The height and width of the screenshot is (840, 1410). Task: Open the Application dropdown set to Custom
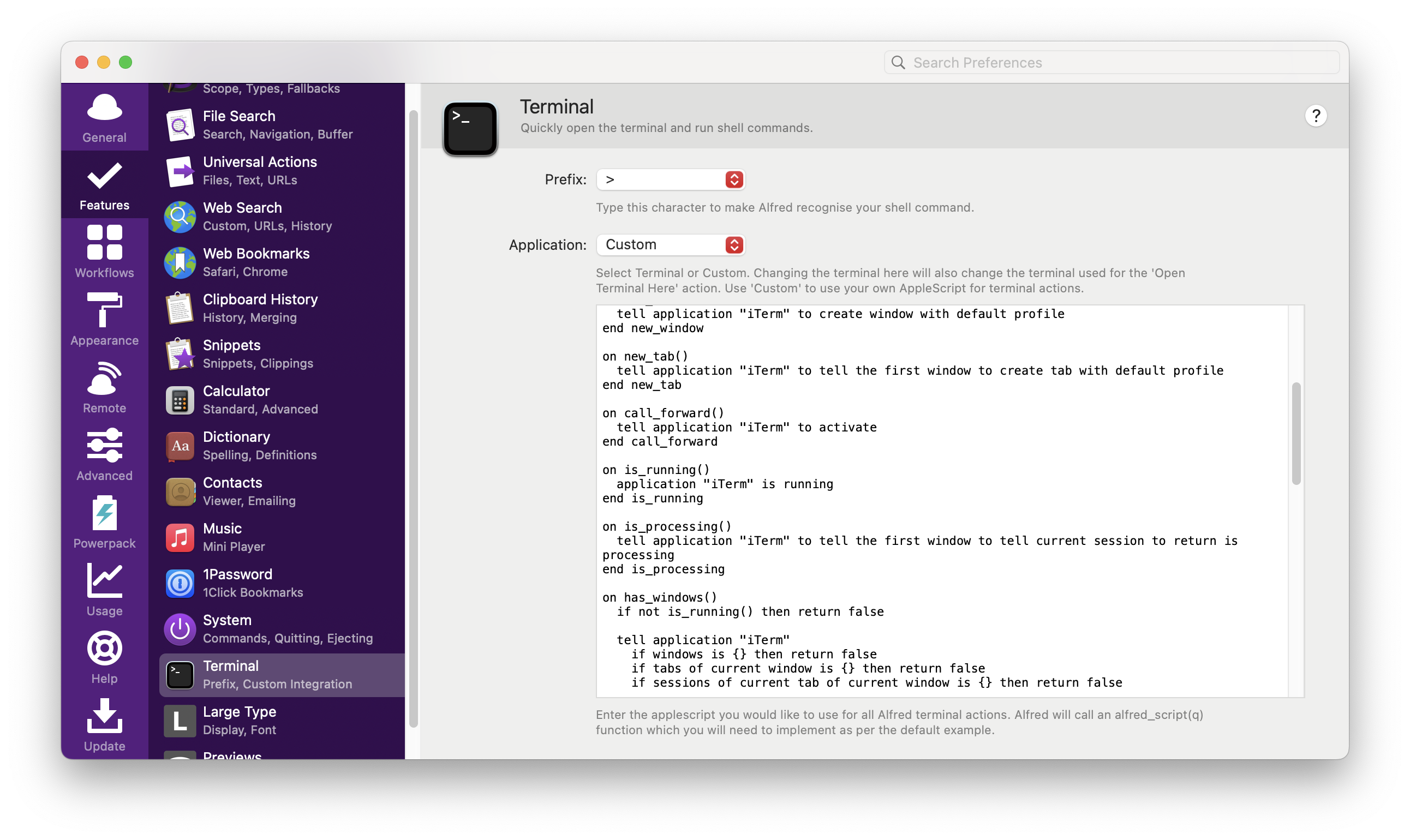(x=671, y=244)
